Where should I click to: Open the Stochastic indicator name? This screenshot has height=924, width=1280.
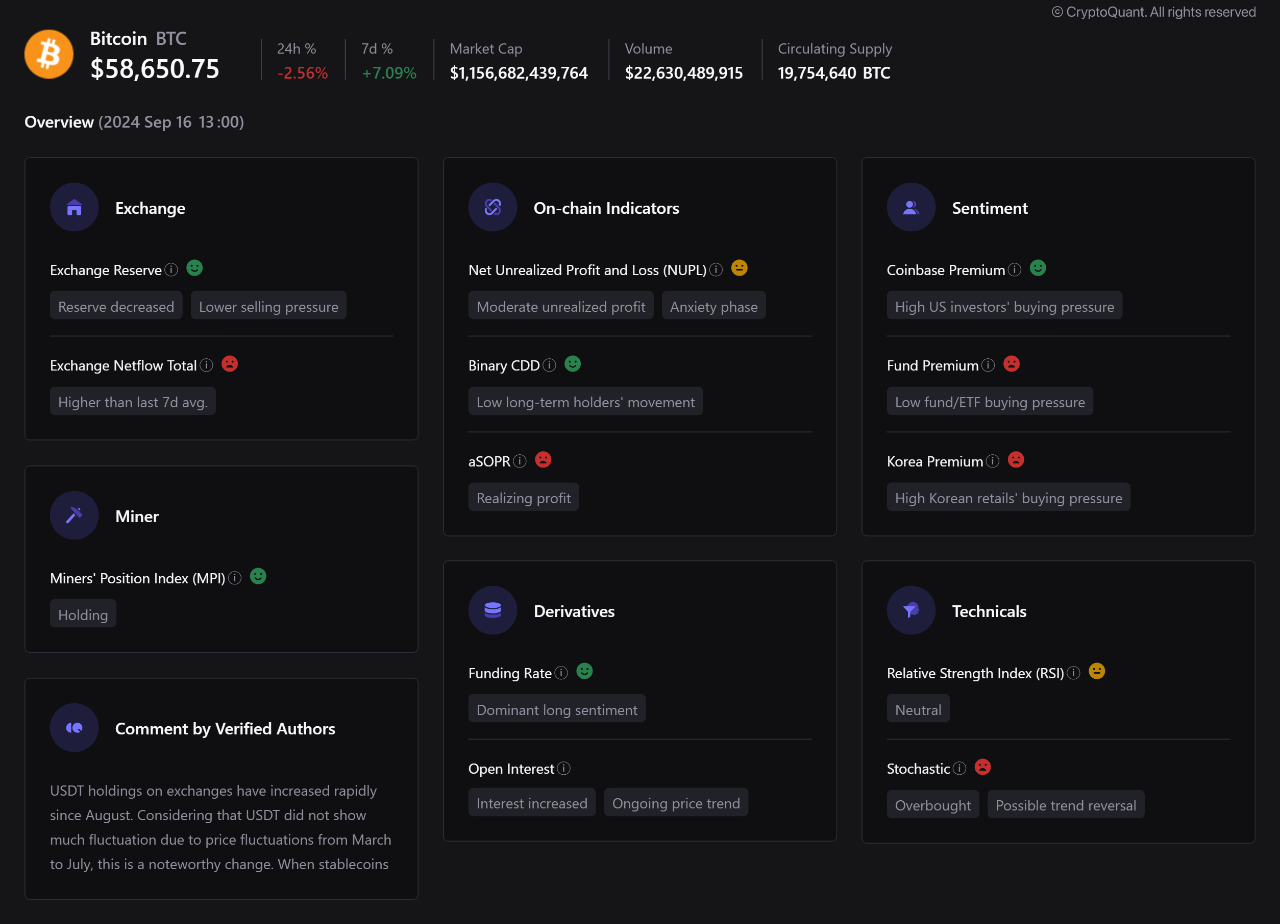pyautogui.click(x=918, y=769)
